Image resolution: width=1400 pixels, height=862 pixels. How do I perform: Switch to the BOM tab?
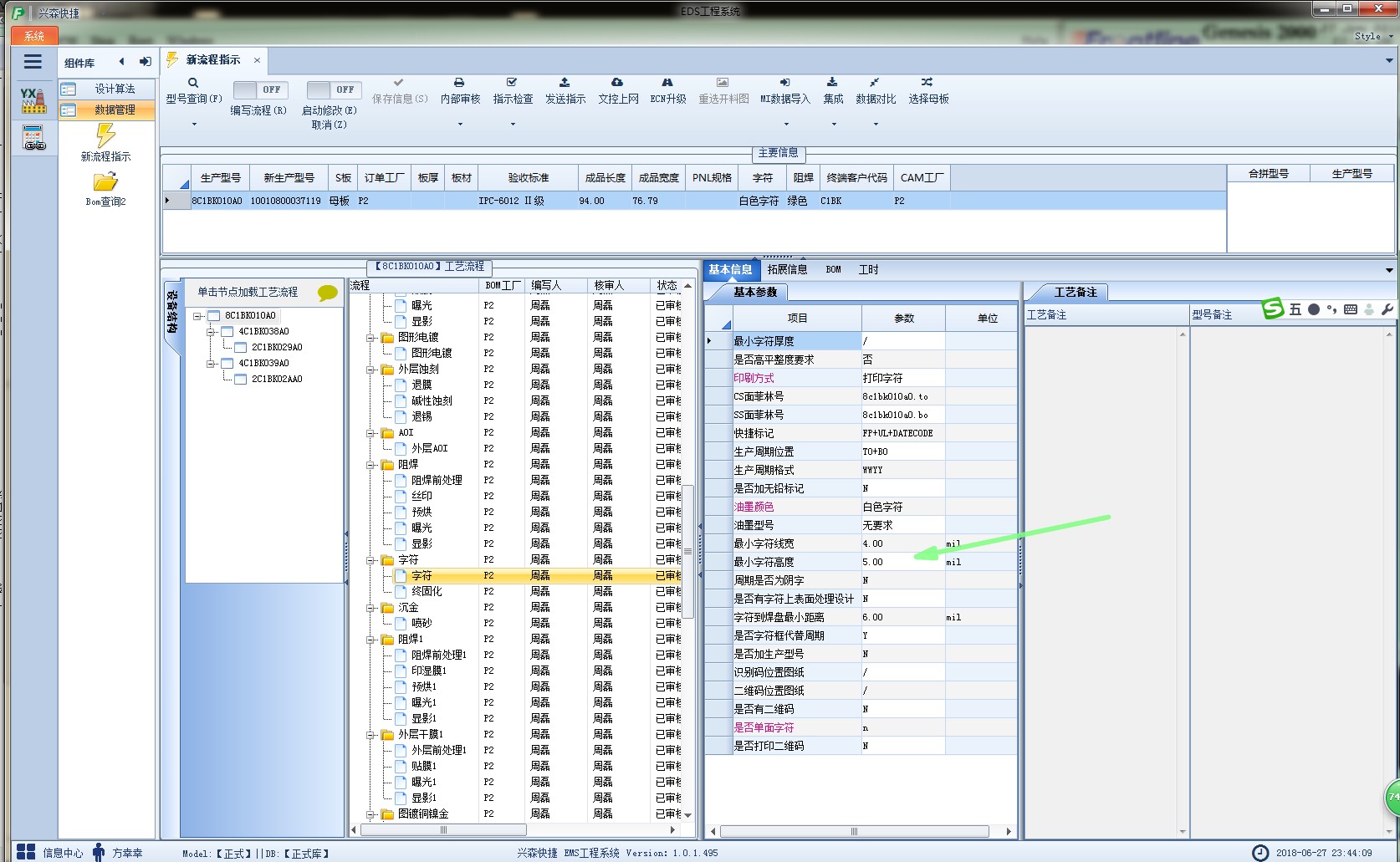pyautogui.click(x=833, y=269)
